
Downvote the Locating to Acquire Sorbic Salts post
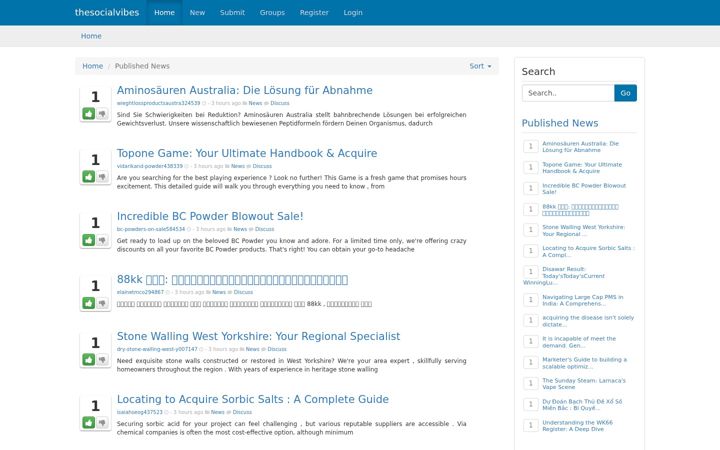coord(102,422)
